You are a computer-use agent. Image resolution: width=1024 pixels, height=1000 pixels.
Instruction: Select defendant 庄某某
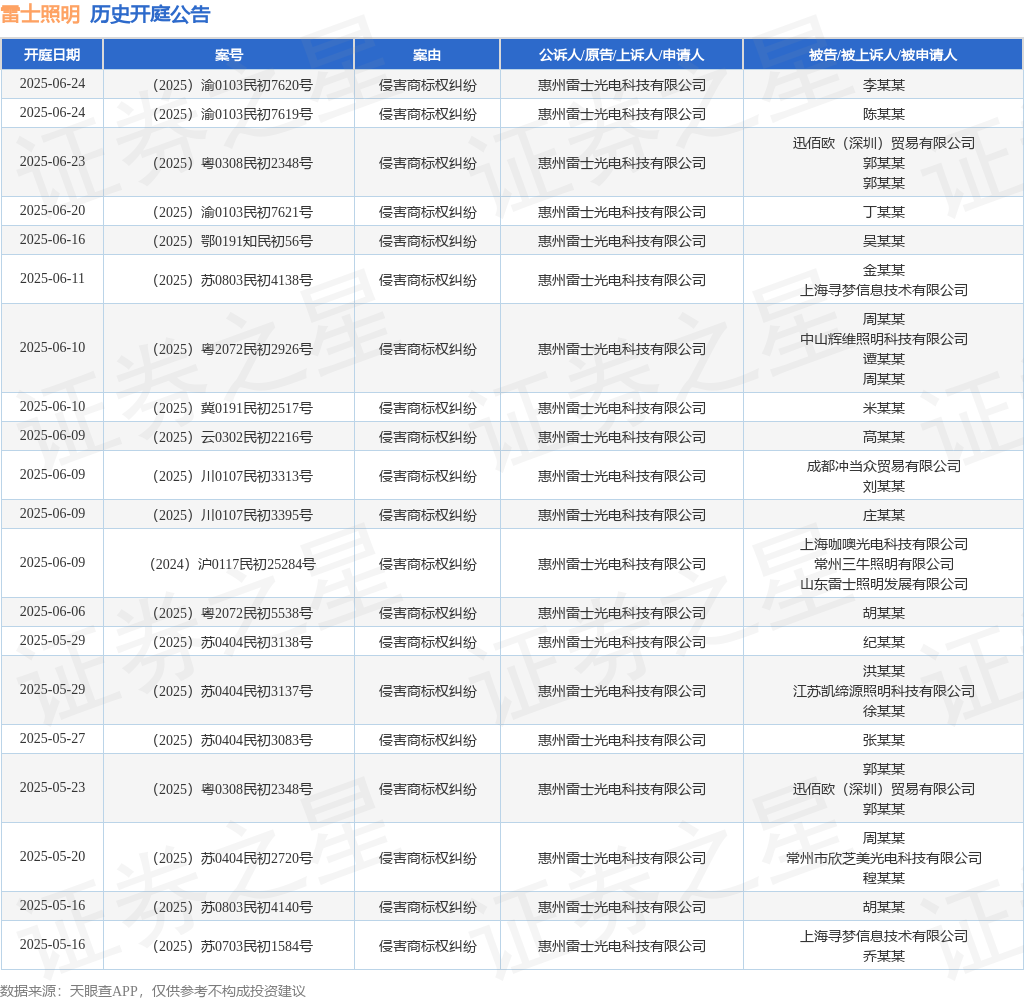[x=884, y=515]
